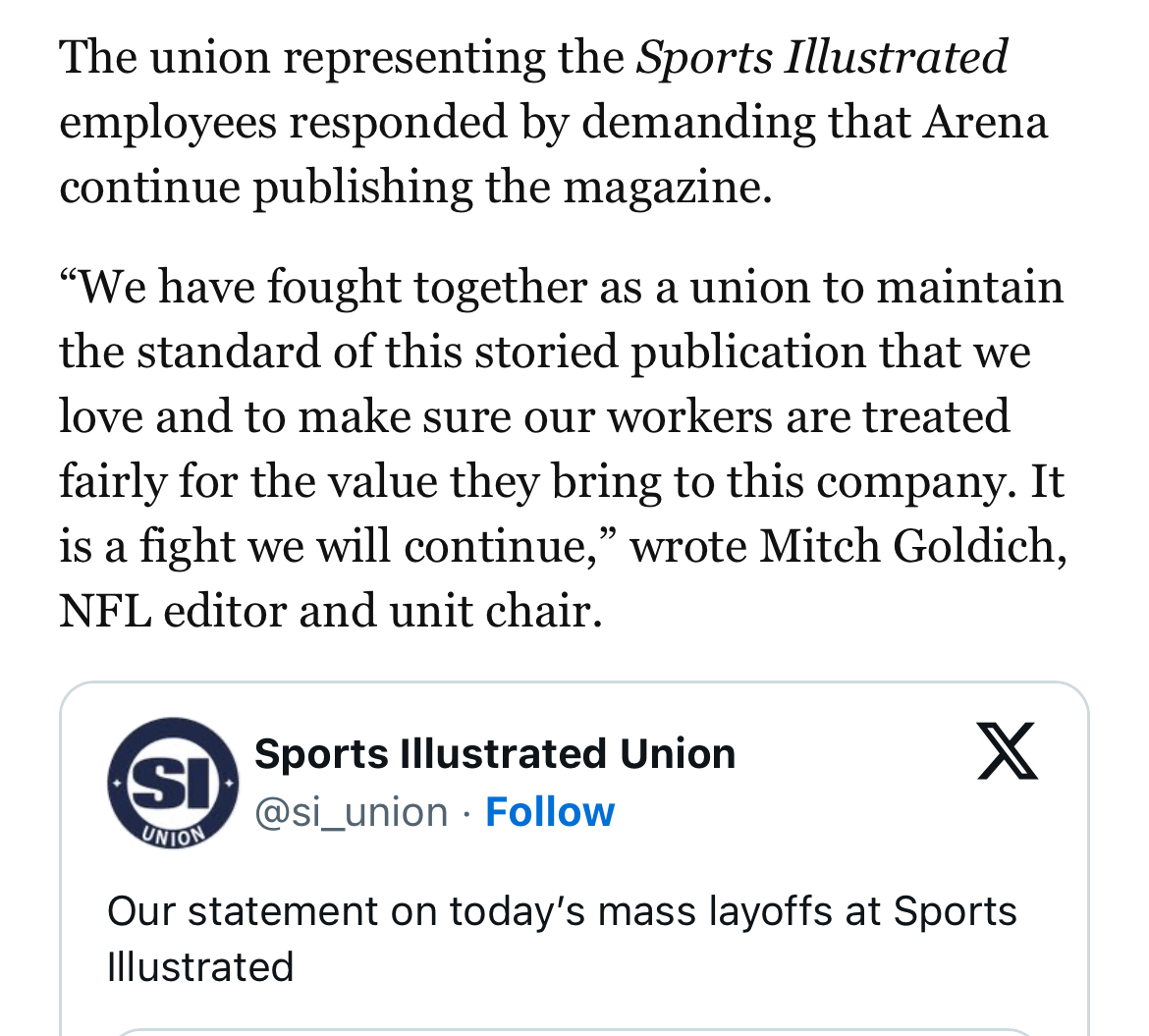Screen dimensions: 1149x1036
Task: Open the Sports Illustrated Union display name
Action: click(495, 754)
